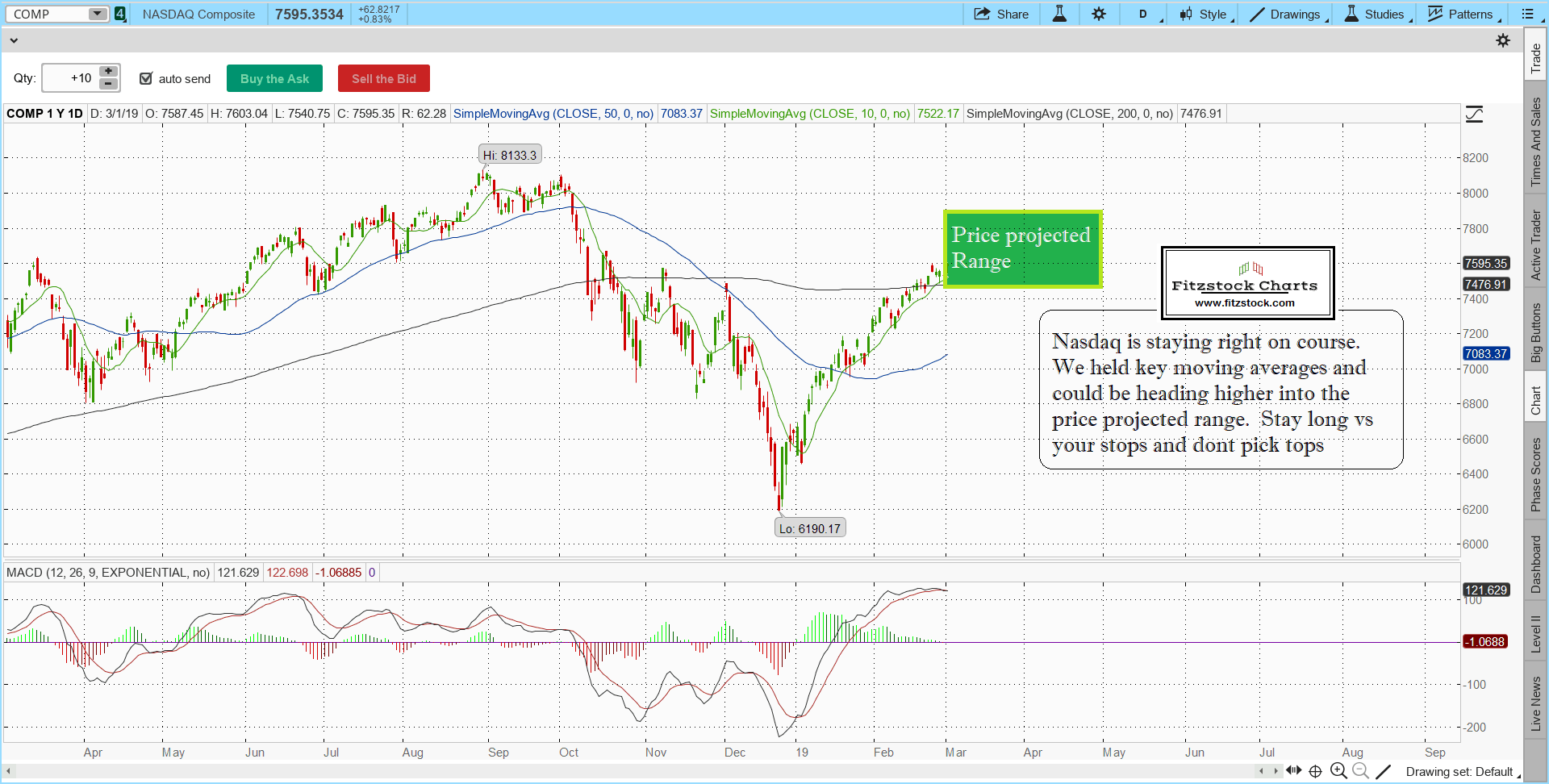Click the Share icon in the toolbar
Image resolution: width=1549 pixels, height=784 pixels.
pyautogui.click(x=1000, y=14)
